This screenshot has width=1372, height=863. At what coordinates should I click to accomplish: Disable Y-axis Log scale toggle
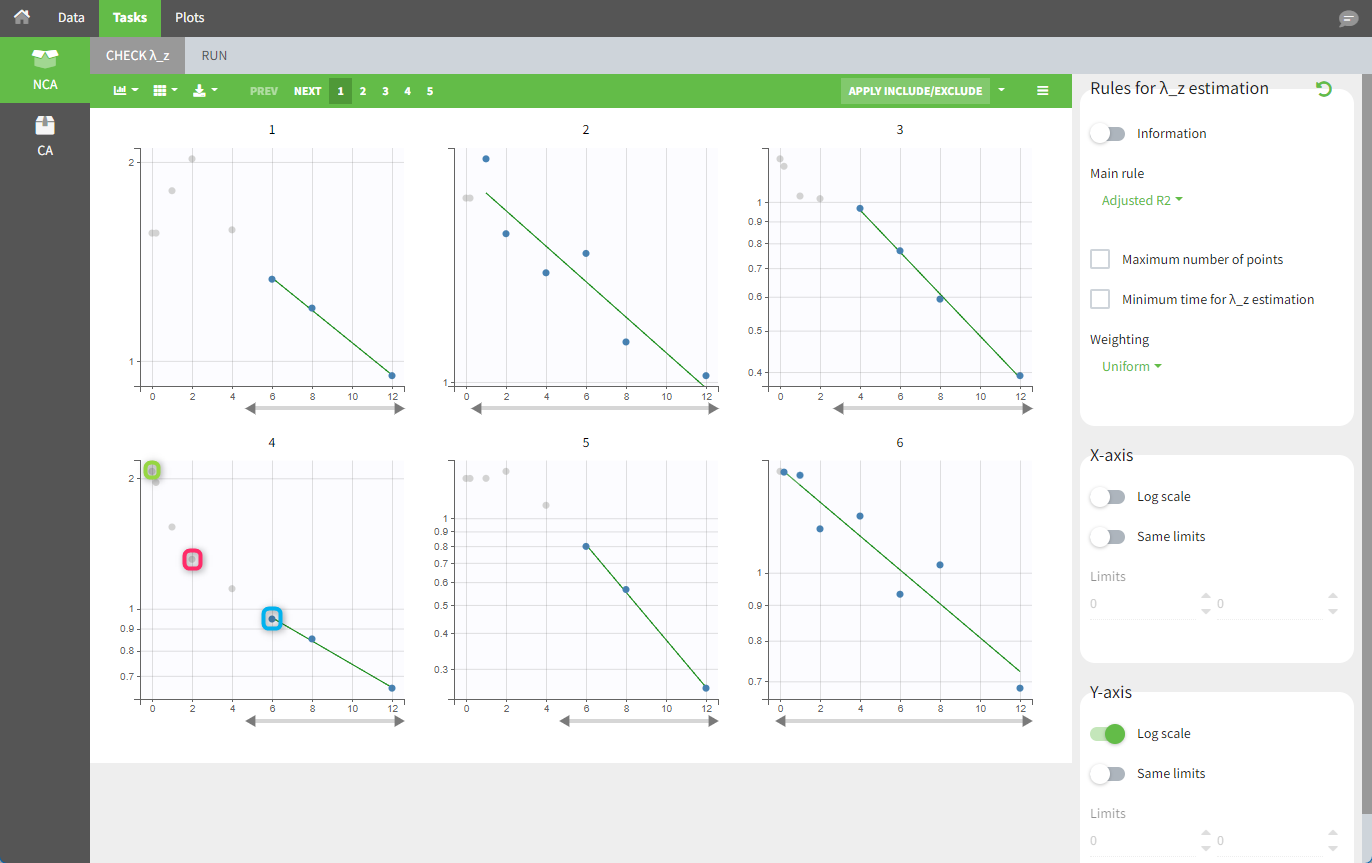tap(1108, 734)
